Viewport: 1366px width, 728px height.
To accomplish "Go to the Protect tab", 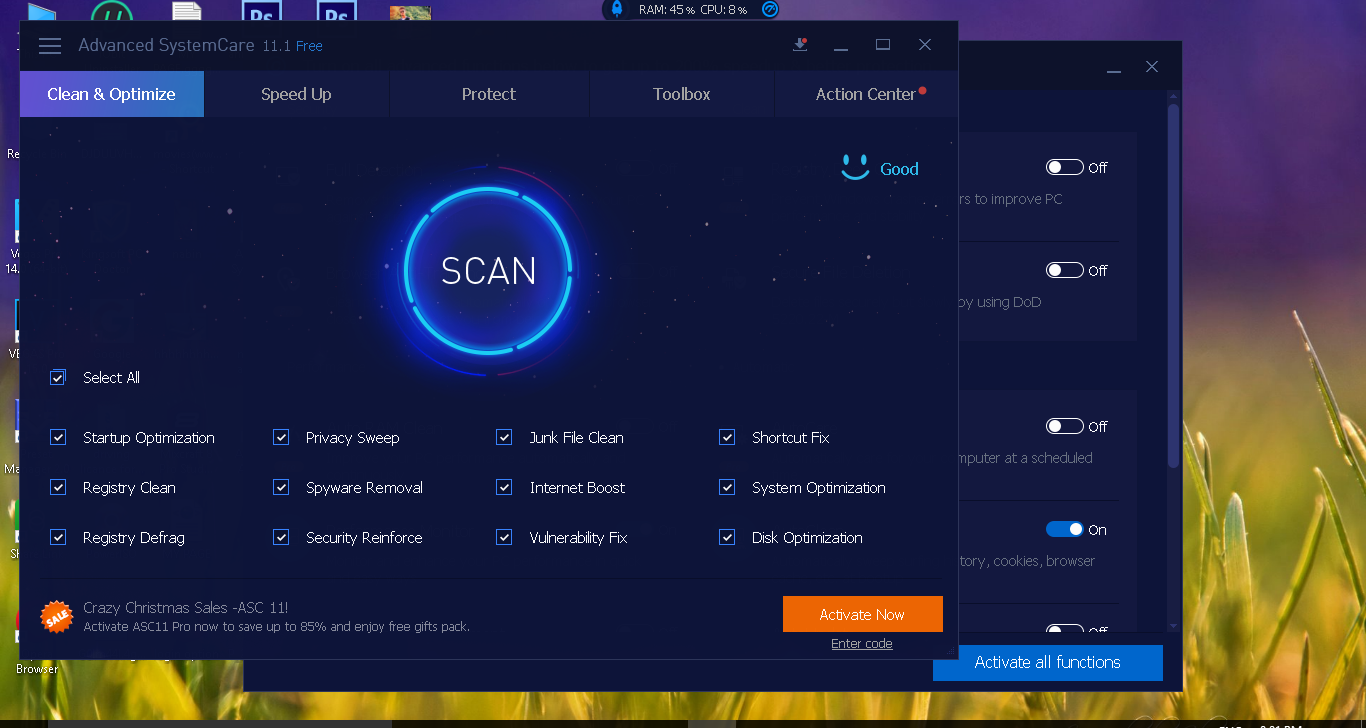I will [489, 94].
